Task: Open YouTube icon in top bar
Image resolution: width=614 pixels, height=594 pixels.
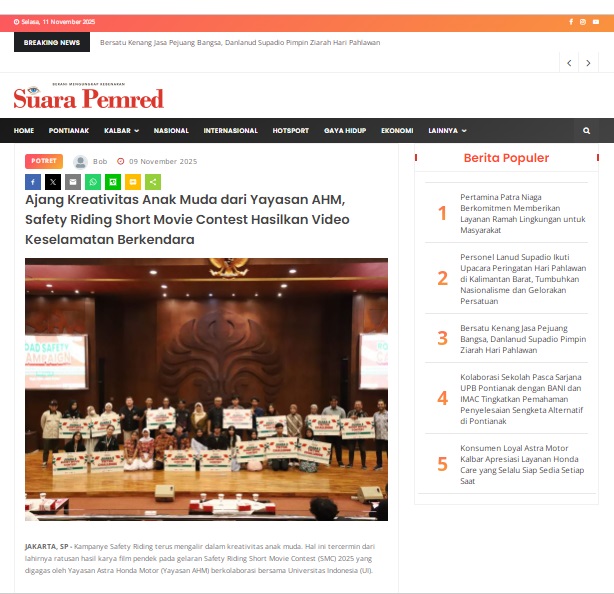Action: 597,21
